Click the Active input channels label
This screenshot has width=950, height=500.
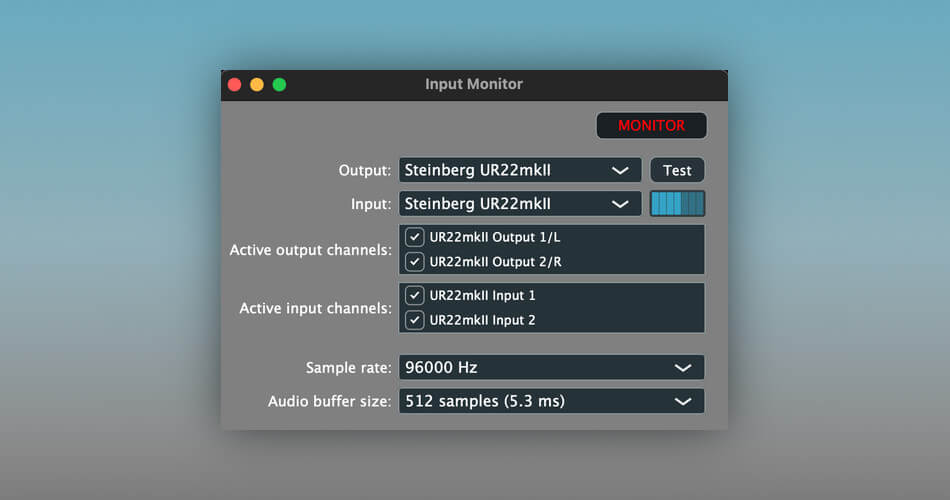tap(315, 308)
